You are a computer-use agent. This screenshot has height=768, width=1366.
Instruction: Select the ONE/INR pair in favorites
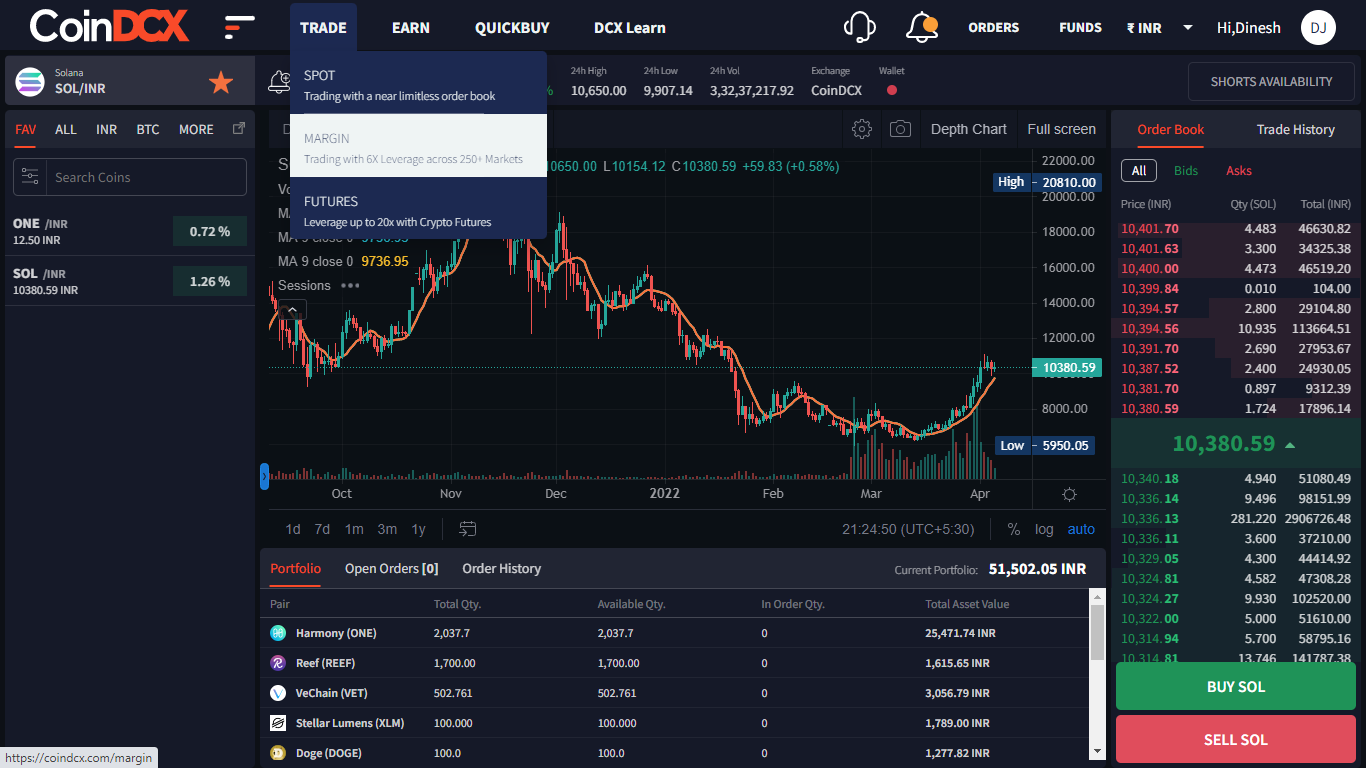click(x=130, y=231)
